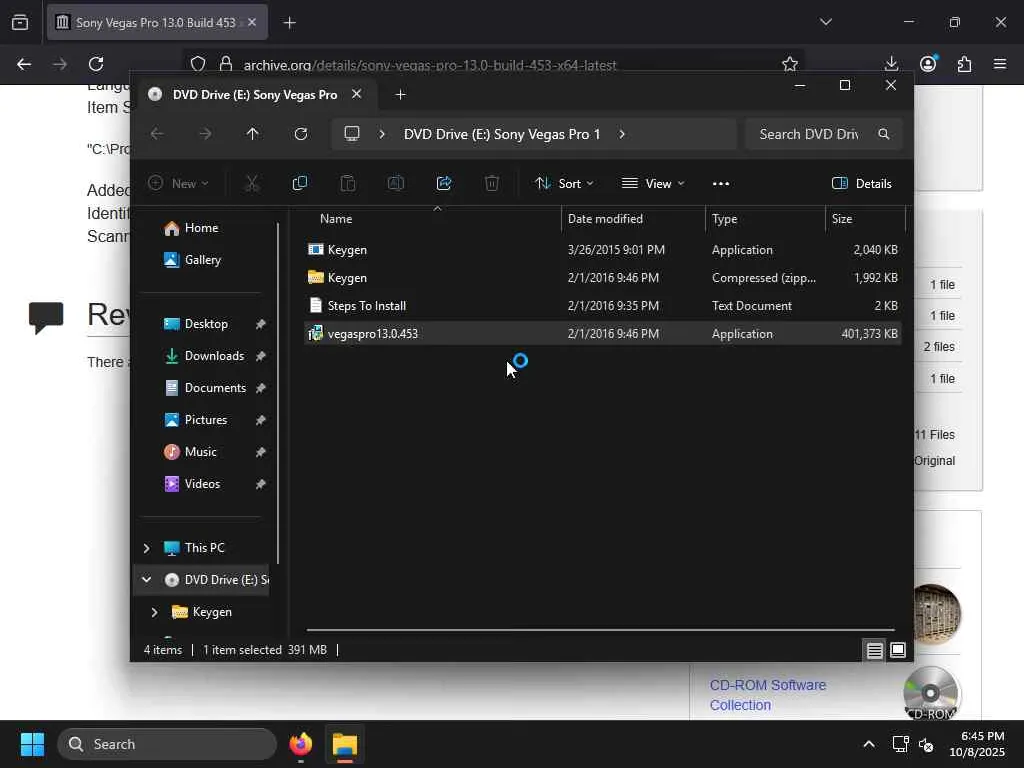Click the This PC monitor icon in address bar
The image size is (1024, 768).
click(352, 134)
